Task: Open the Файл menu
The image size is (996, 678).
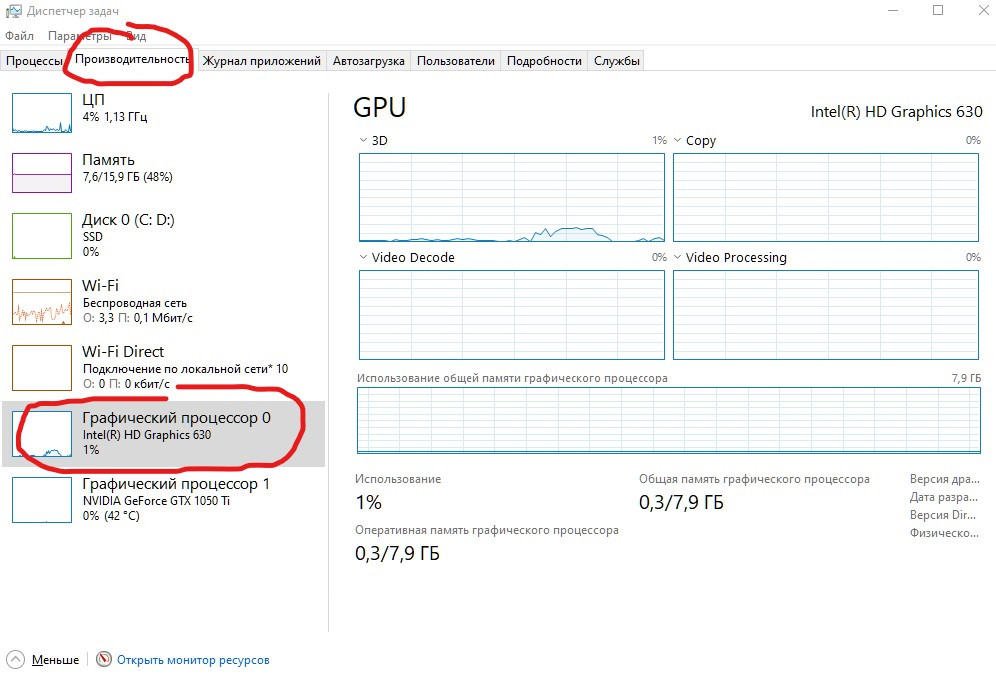Action: click(19, 36)
